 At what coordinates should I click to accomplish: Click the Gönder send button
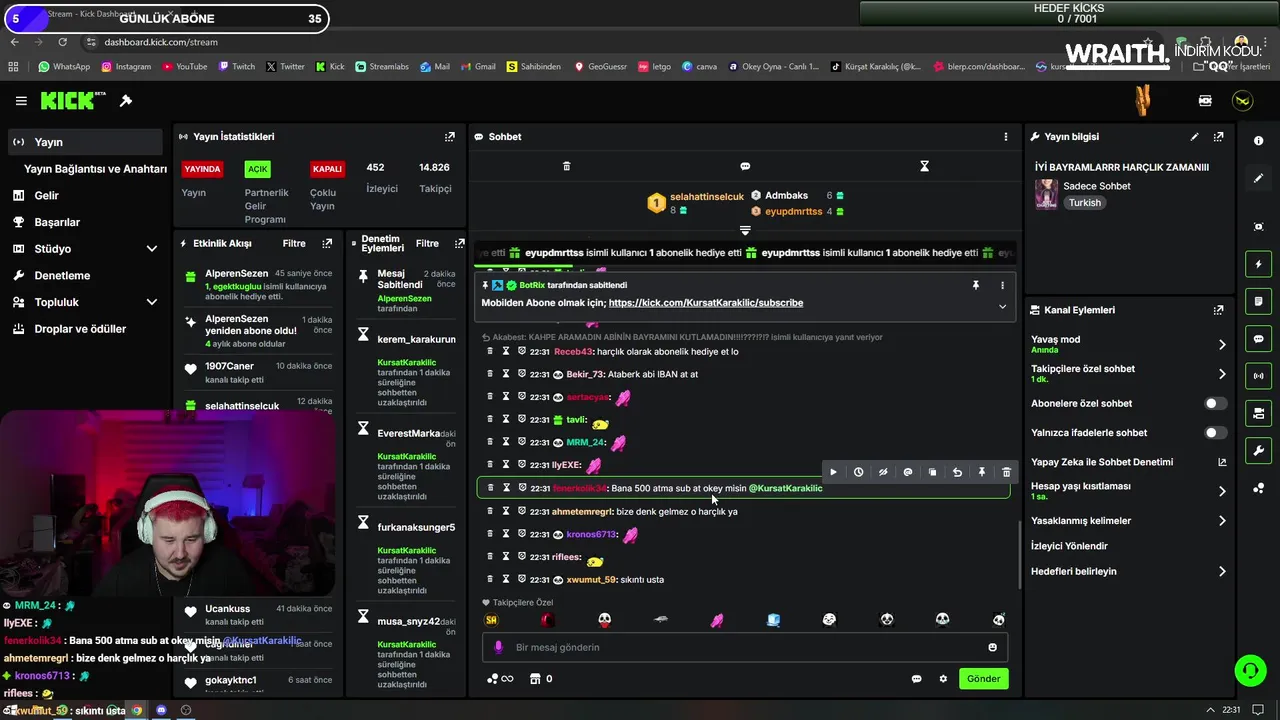[983, 679]
